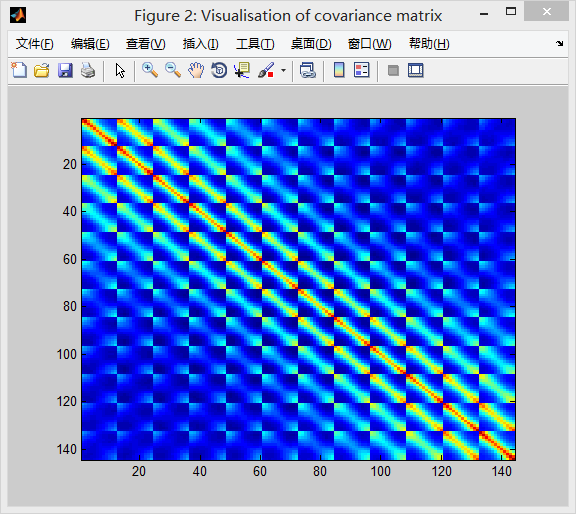Activate the Zoom Out magnifier tool
576x514 pixels.
point(173,70)
